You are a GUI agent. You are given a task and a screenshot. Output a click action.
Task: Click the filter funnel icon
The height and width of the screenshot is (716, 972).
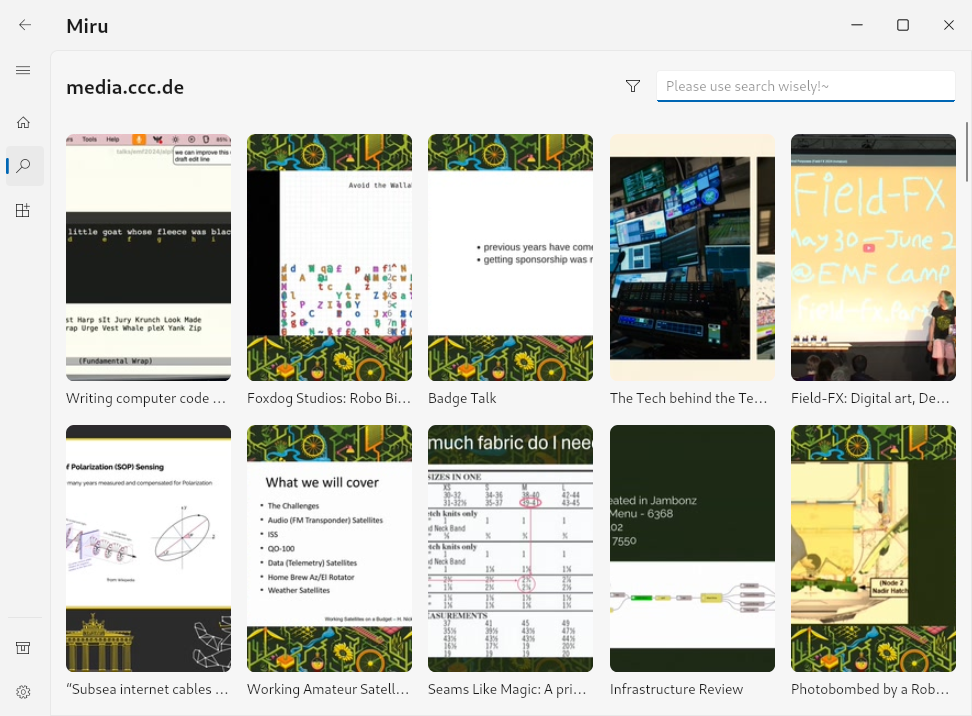point(632,86)
